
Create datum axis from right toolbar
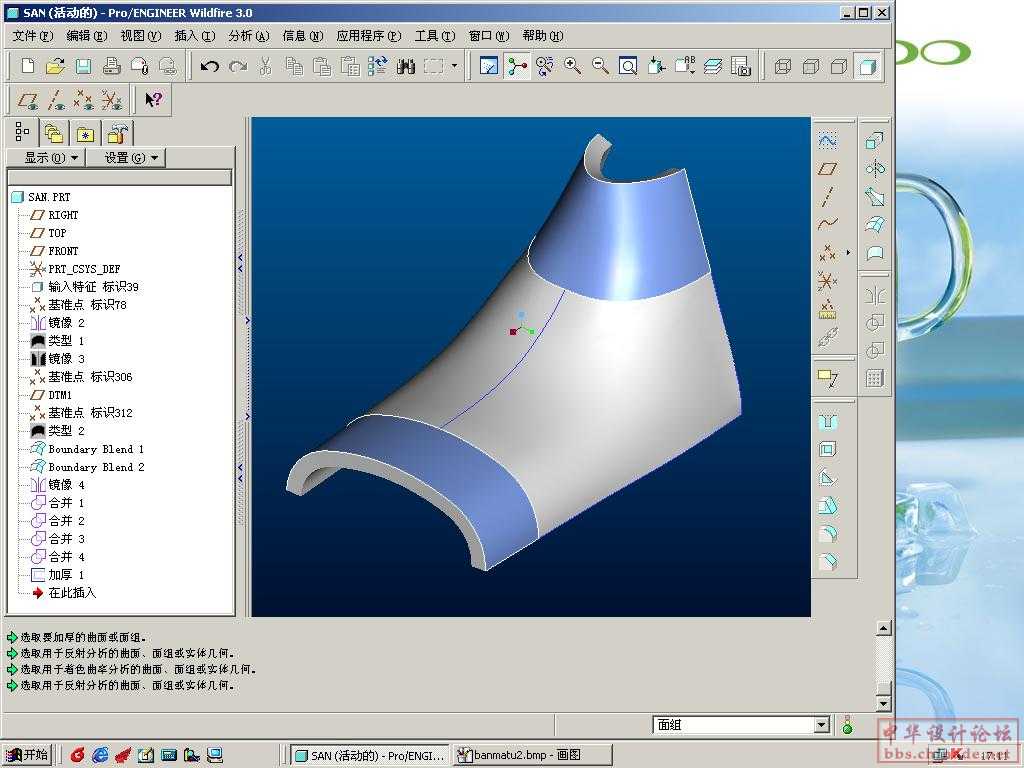click(827, 196)
